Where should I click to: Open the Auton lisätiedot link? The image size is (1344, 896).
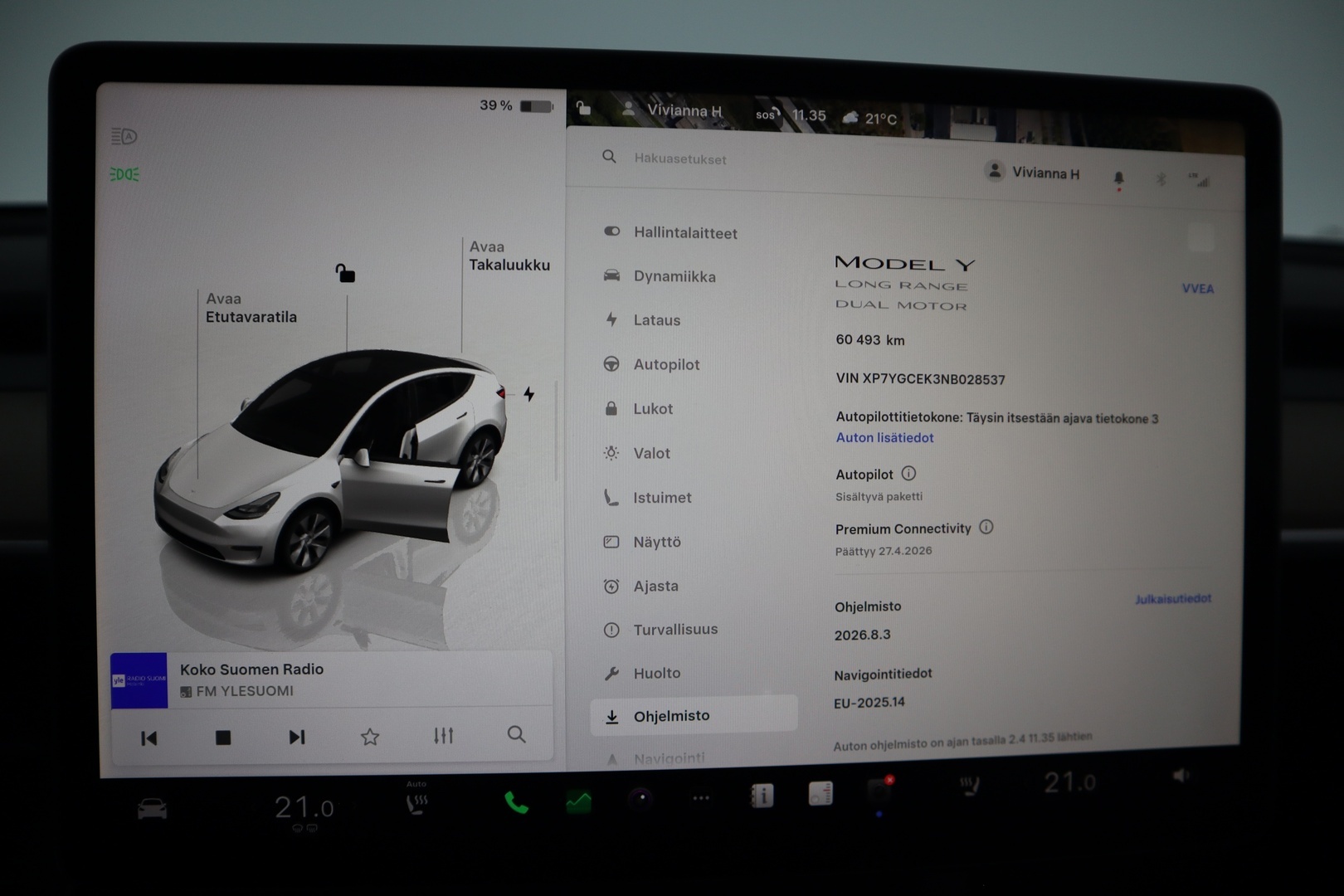884,437
